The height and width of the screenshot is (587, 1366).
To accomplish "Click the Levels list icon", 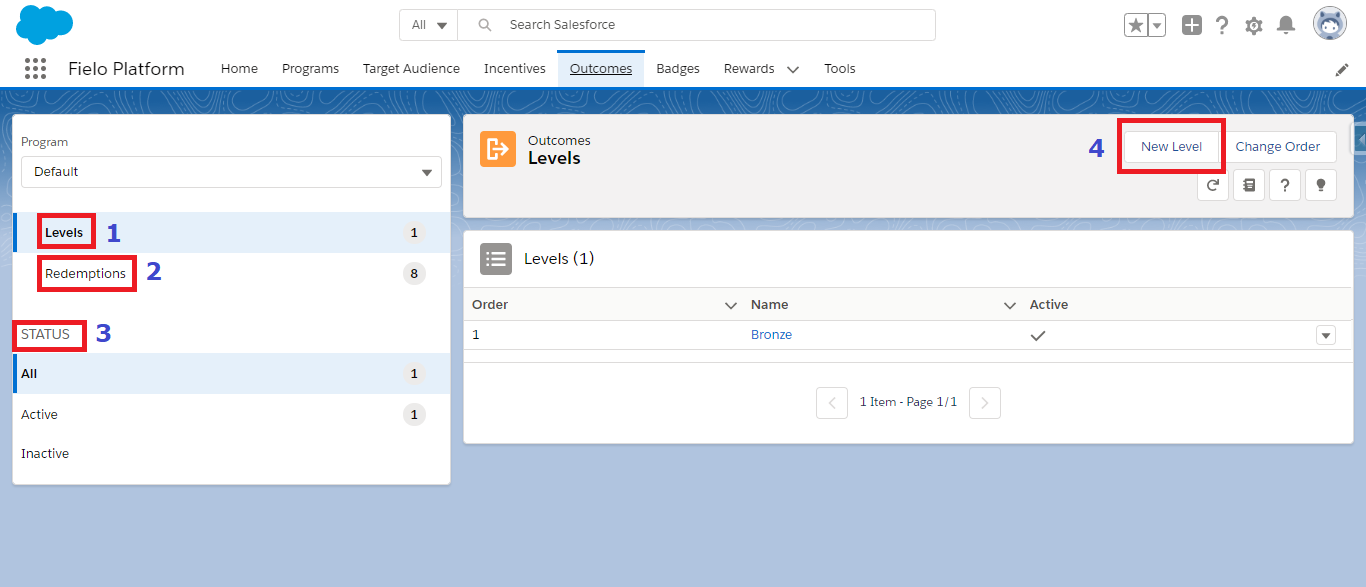I will point(496,259).
